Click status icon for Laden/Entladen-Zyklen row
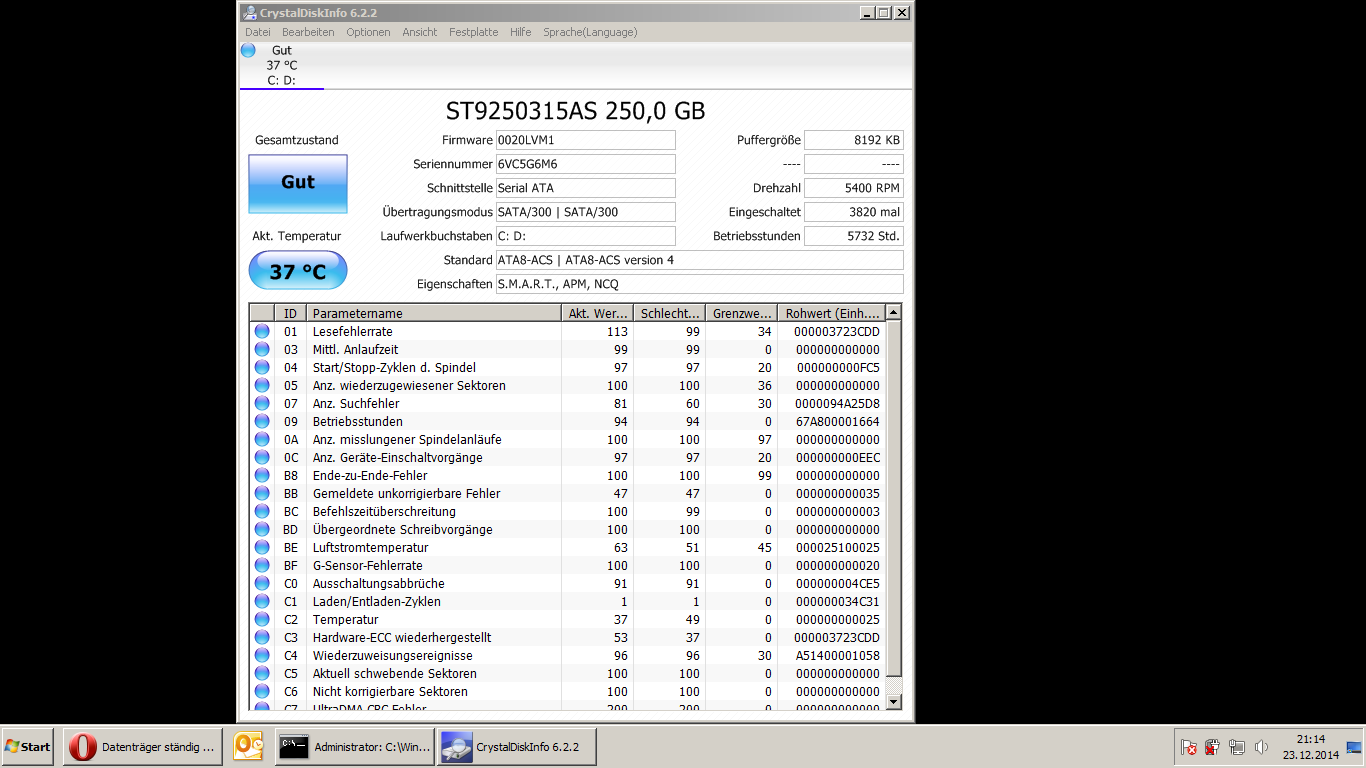1366x768 pixels. click(262, 601)
